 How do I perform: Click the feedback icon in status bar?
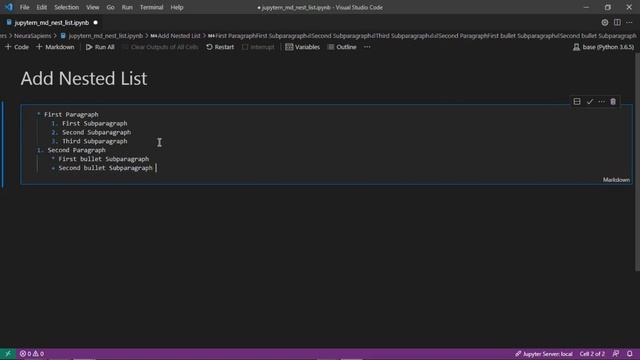pyautogui.click(x=616, y=354)
